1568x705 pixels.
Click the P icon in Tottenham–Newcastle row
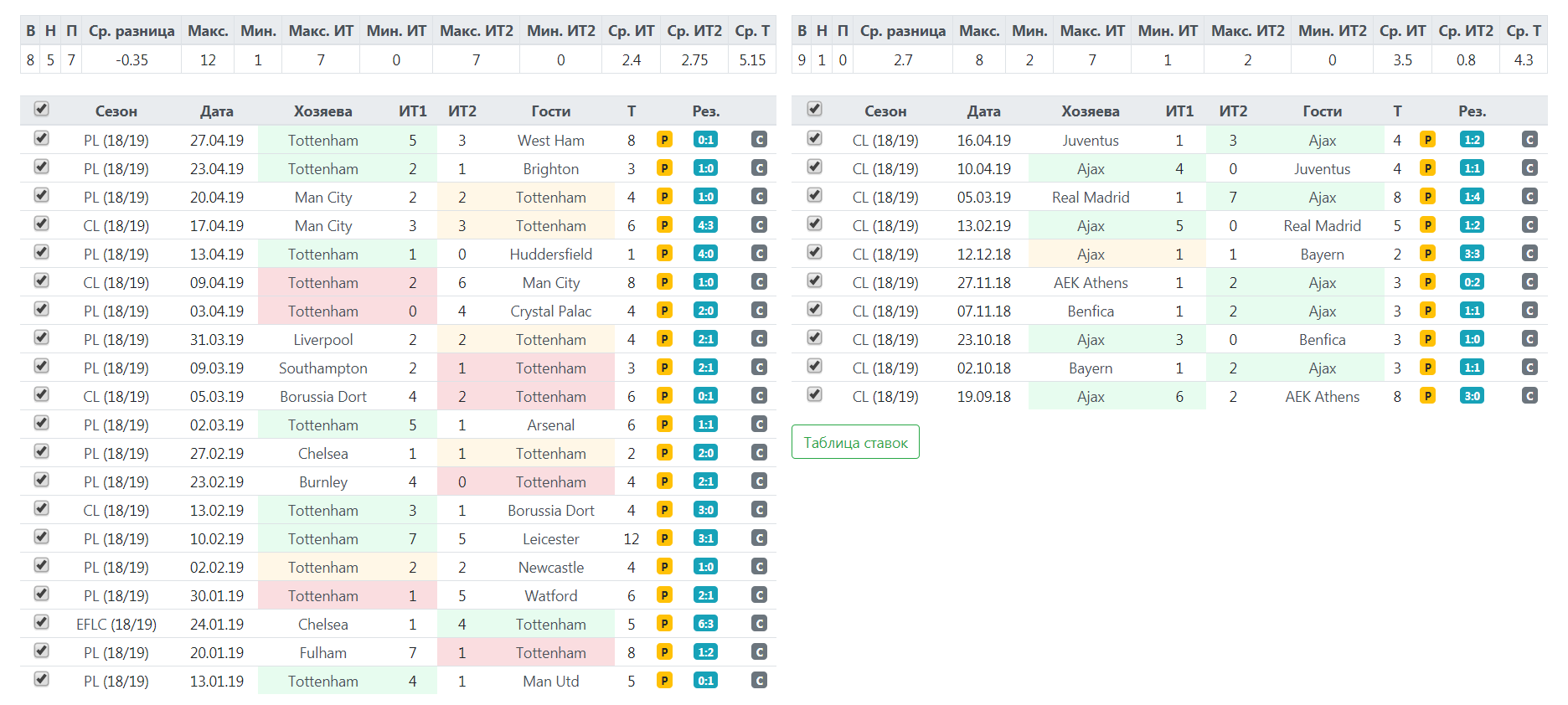tap(664, 567)
